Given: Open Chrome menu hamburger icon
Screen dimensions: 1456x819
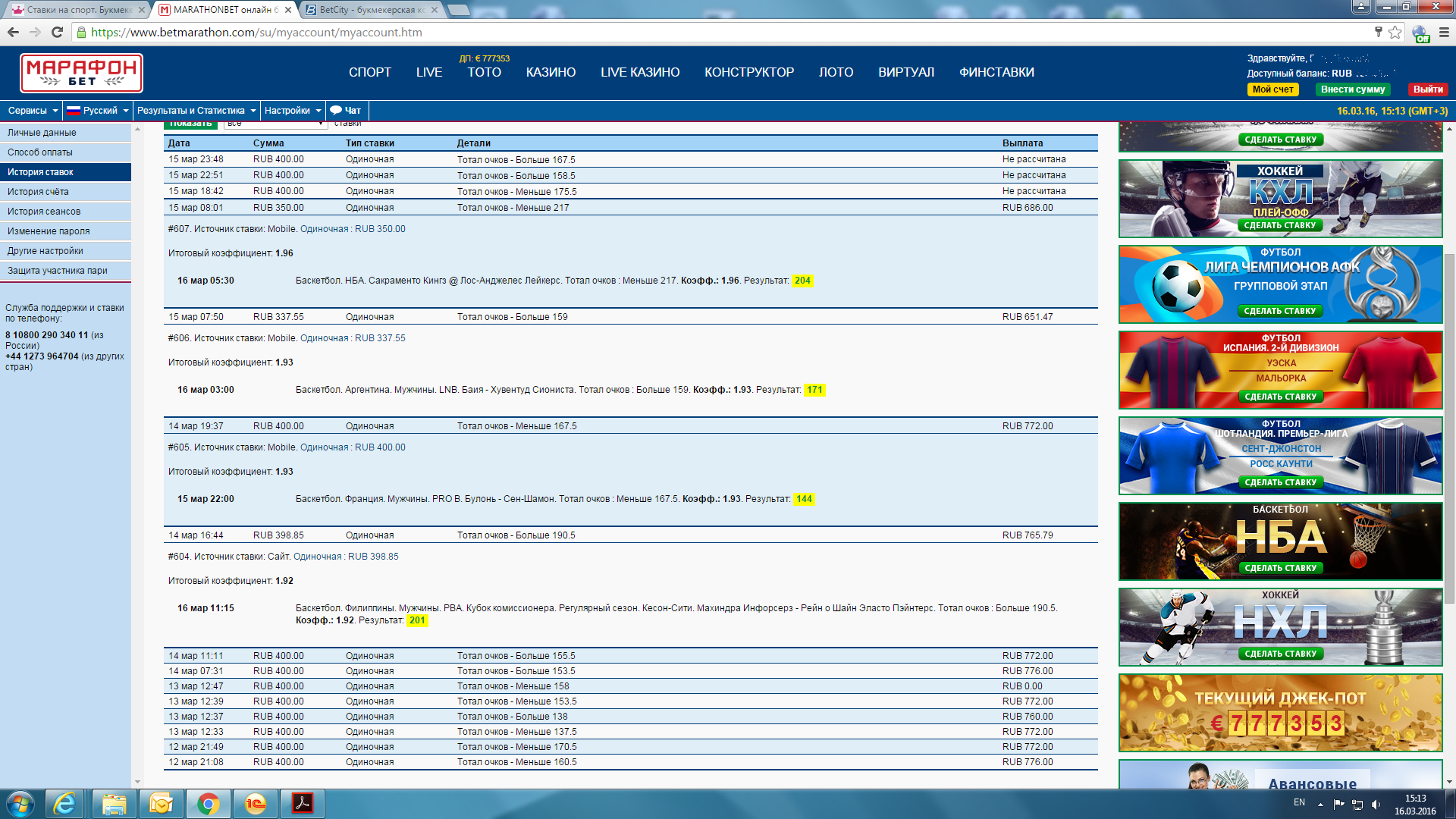Looking at the screenshot, I should tap(1444, 32).
